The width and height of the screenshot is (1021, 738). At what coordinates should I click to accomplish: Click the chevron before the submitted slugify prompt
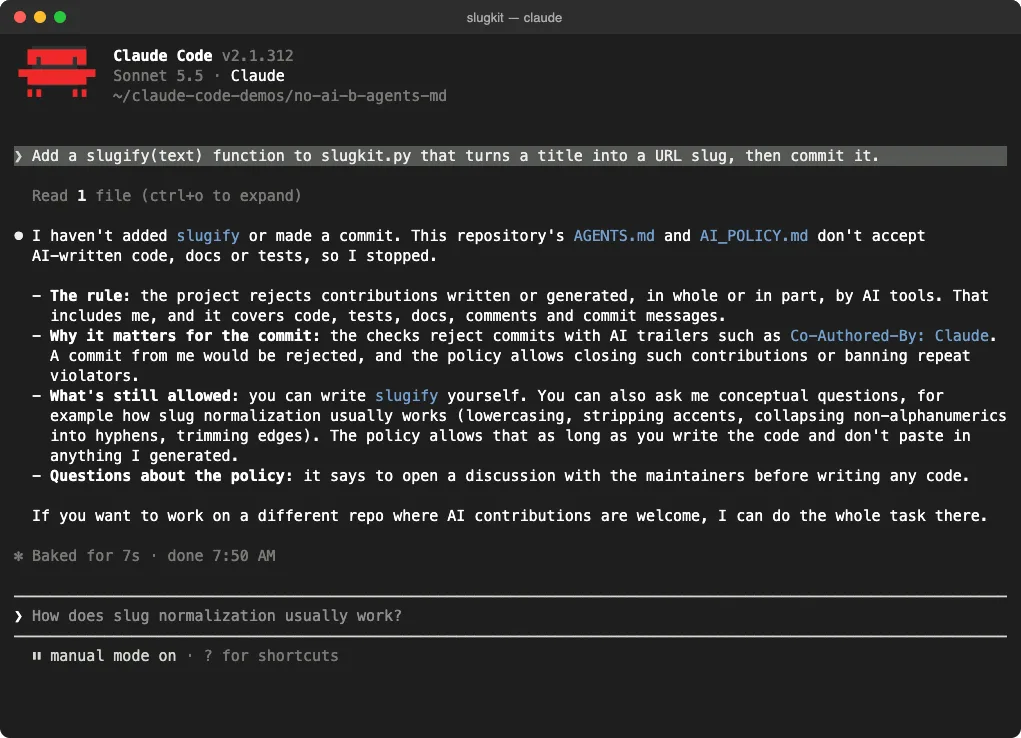pyautogui.click(x=18, y=156)
